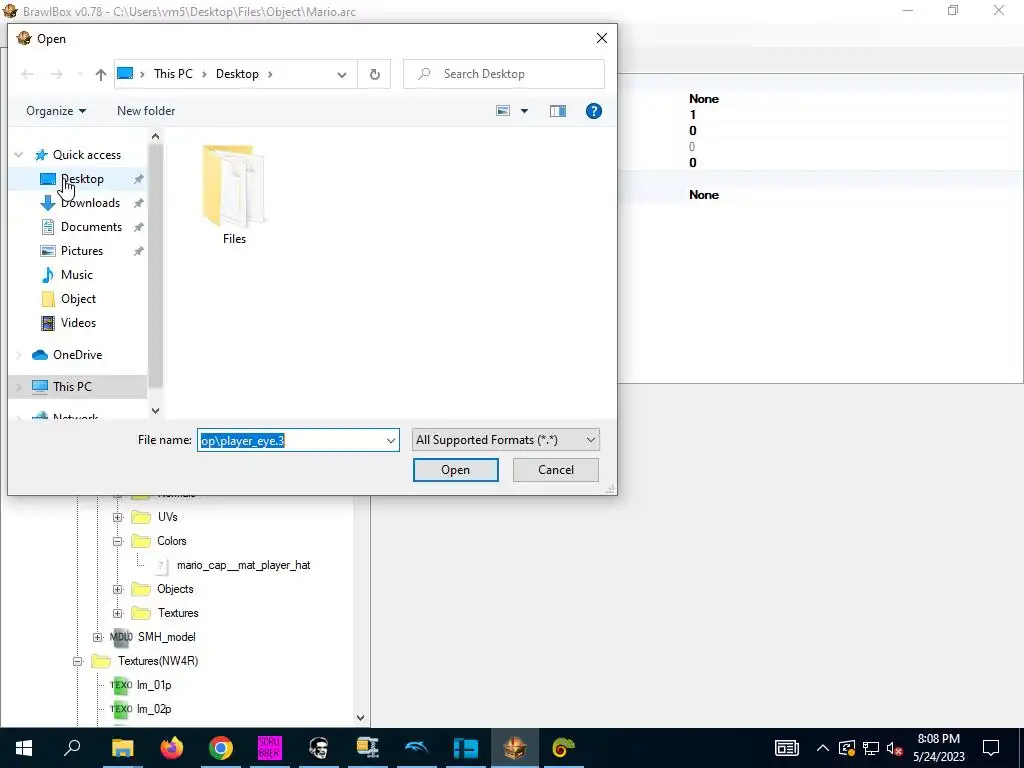
Task: Select lm_02p texture node
Action: (154, 709)
